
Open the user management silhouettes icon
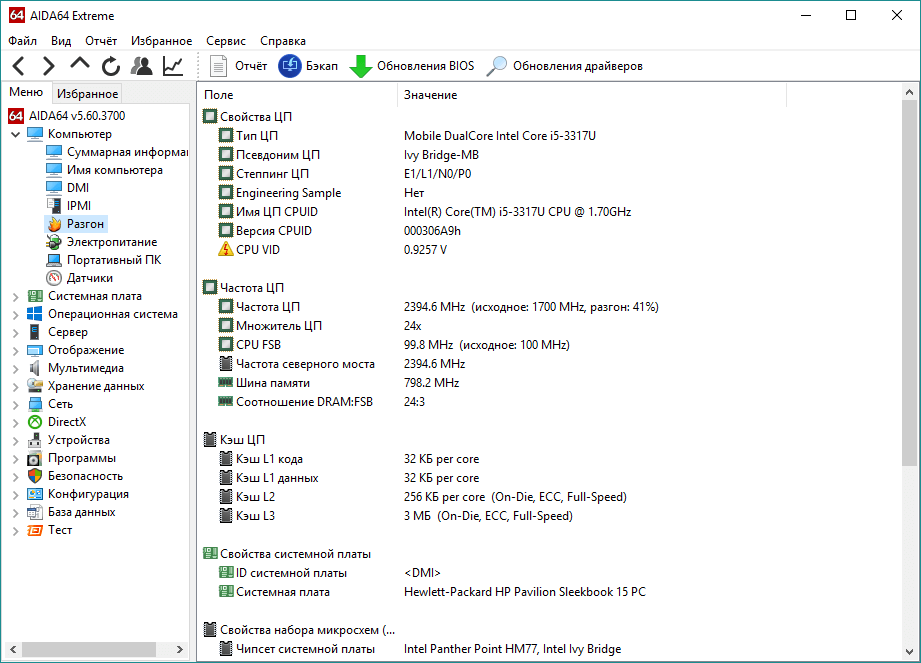[x=142, y=66]
